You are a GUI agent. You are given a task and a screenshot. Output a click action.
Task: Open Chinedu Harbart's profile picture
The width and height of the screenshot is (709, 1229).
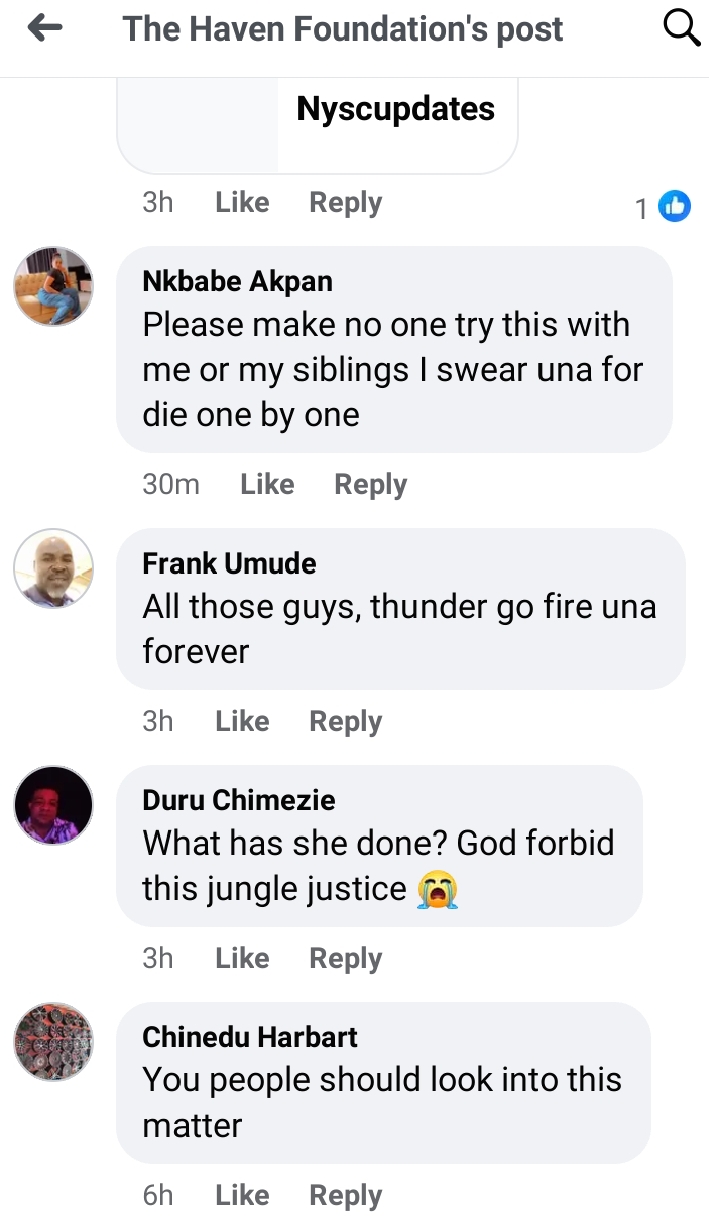(x=53, y=1042)
